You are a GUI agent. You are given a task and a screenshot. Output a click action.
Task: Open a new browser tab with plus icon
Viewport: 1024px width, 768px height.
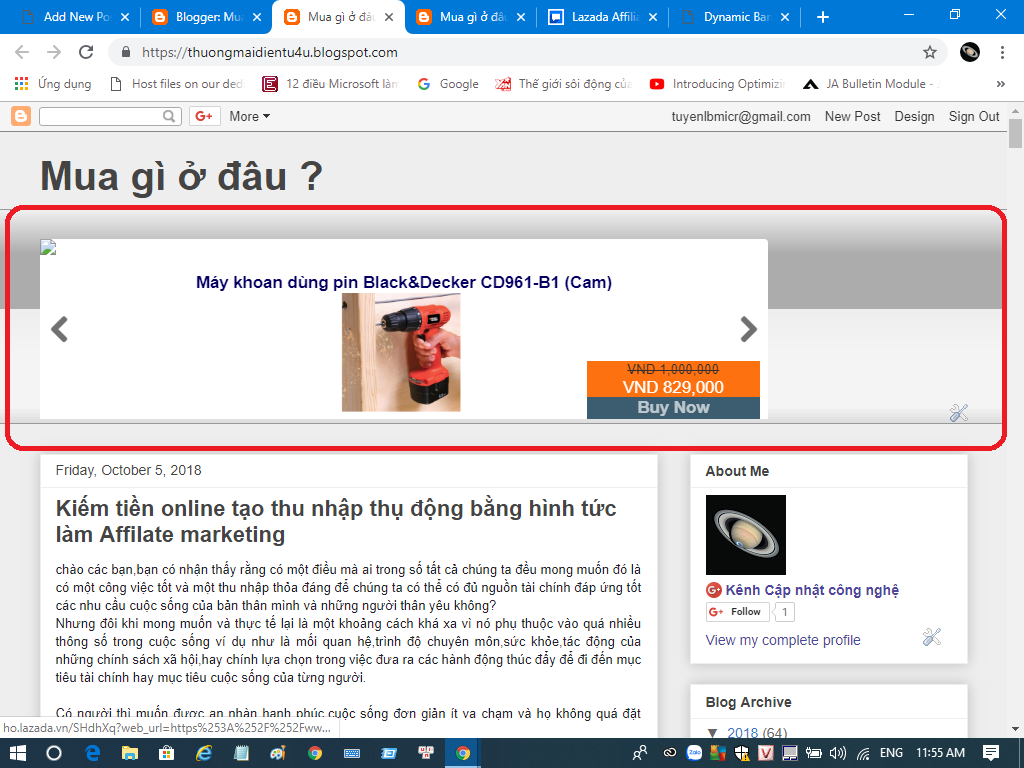pyautogui.click(x=823, y=17)
